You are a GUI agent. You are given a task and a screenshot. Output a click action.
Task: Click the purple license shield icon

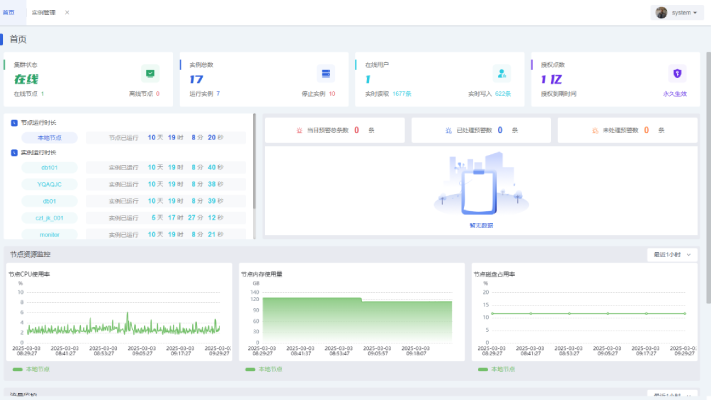pyautogui.click(x=677, y=73)
